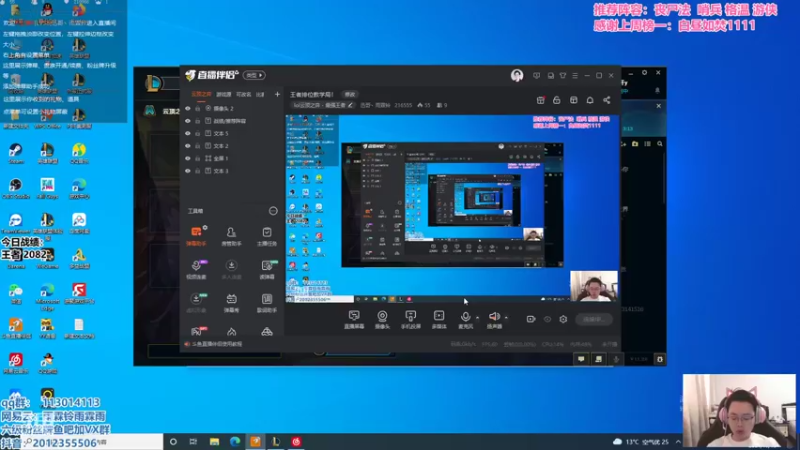Screen dimensions: 800x450
Task: Switch to the third scene tab
Action: click(x=243, y=94)
